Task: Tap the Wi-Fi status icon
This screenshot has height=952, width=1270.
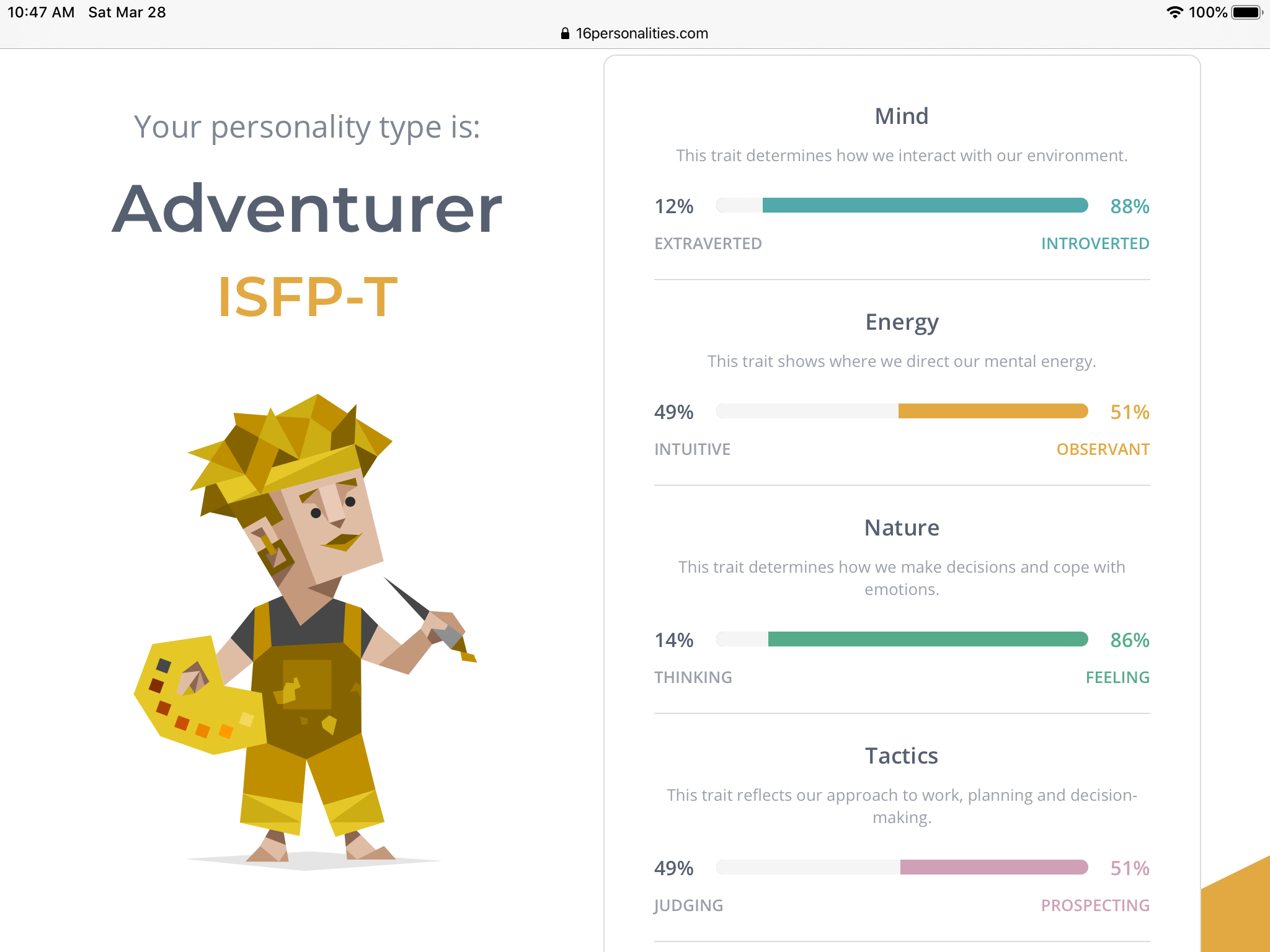Action: pyautogui.click(x=1175, y=12)
